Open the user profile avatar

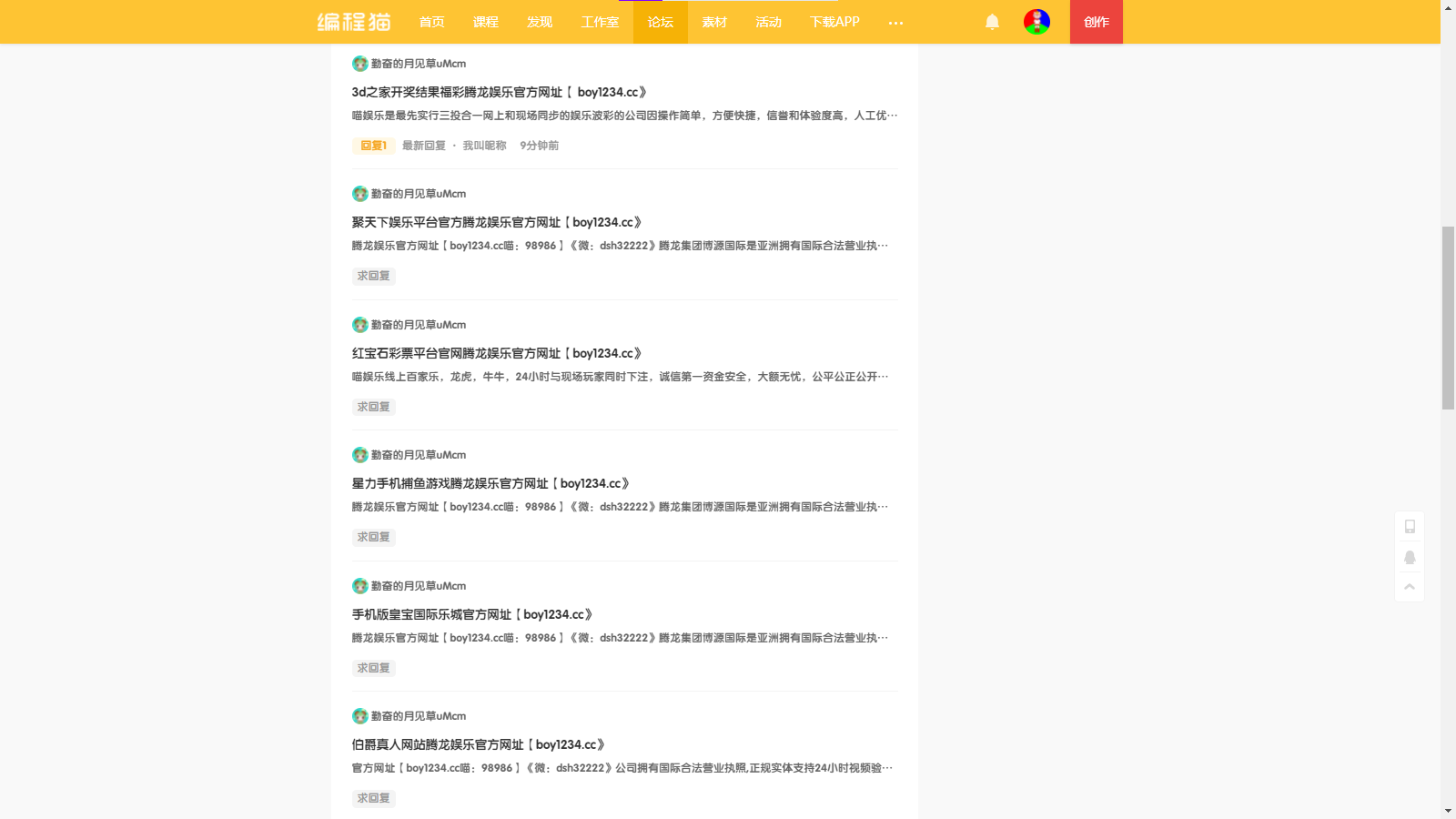point(1036,22)
